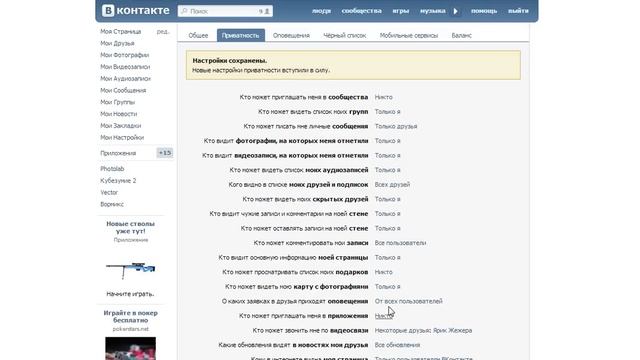Viewport: 640px width, 360px height.
Task: Open музыка in the top navigation
Action: tap(432, 11)
